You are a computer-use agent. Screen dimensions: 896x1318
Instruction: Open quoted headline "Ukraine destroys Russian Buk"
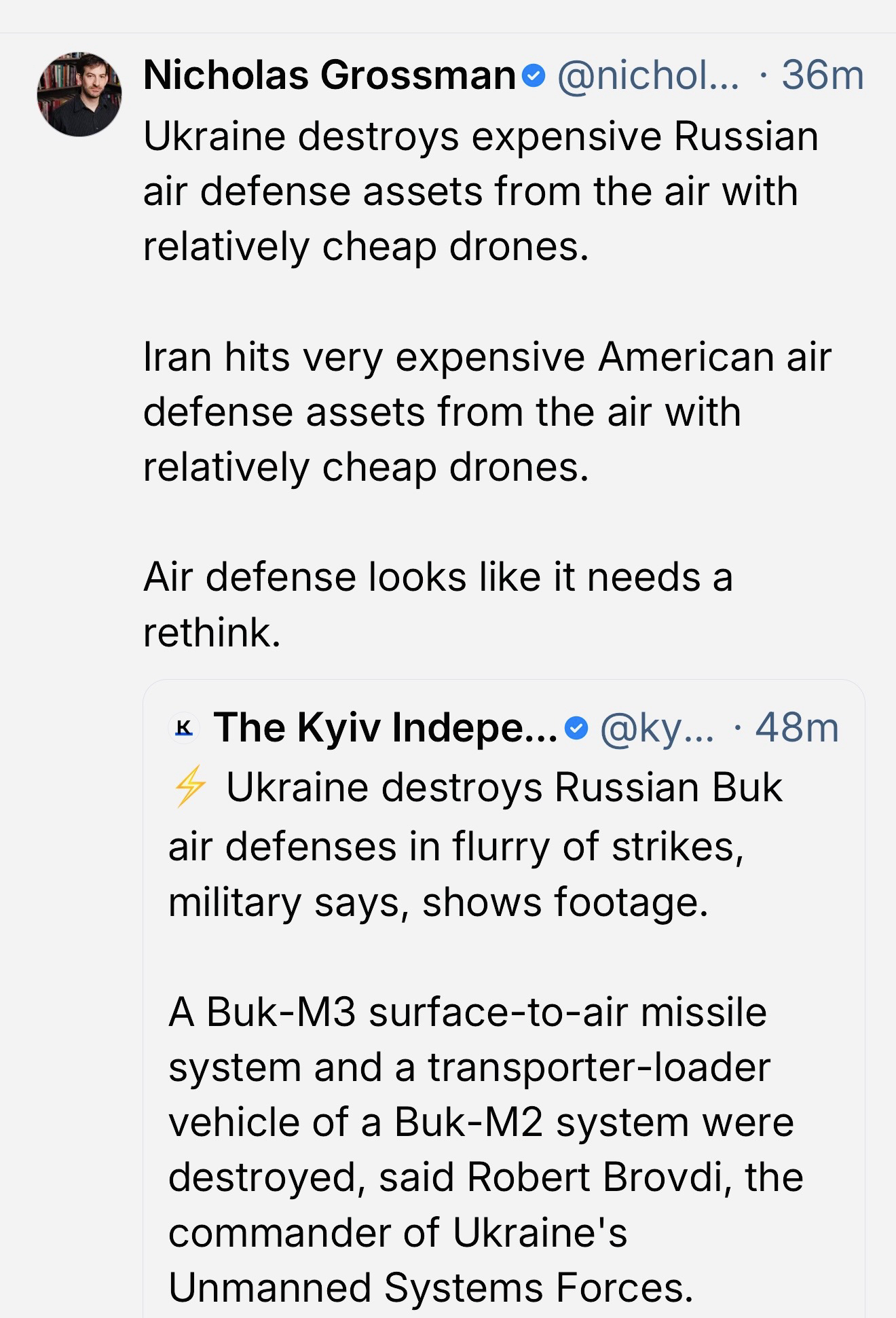(x=504, y=788)
